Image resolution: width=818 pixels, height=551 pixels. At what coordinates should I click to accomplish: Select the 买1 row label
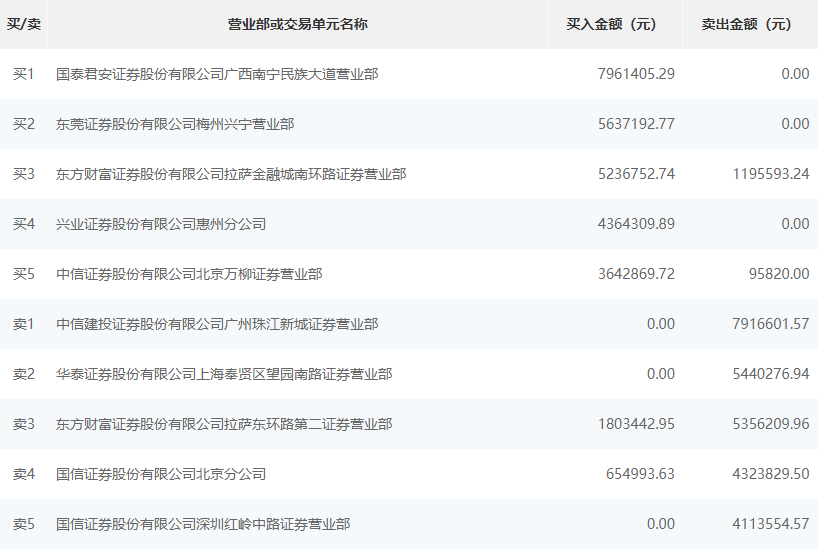[x=23, y=74]
